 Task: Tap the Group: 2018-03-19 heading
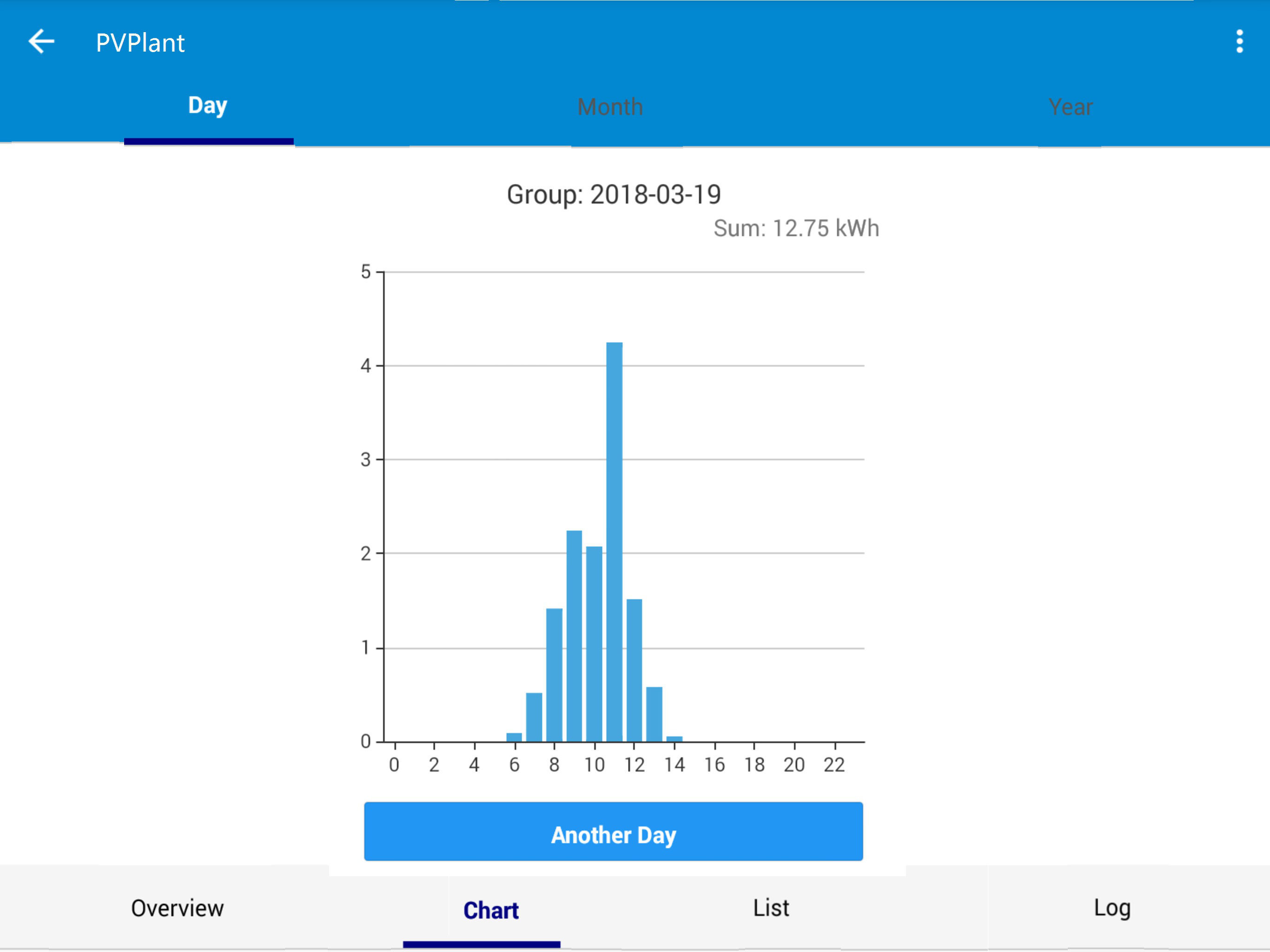pyautogui.click(x=613, y=195)
